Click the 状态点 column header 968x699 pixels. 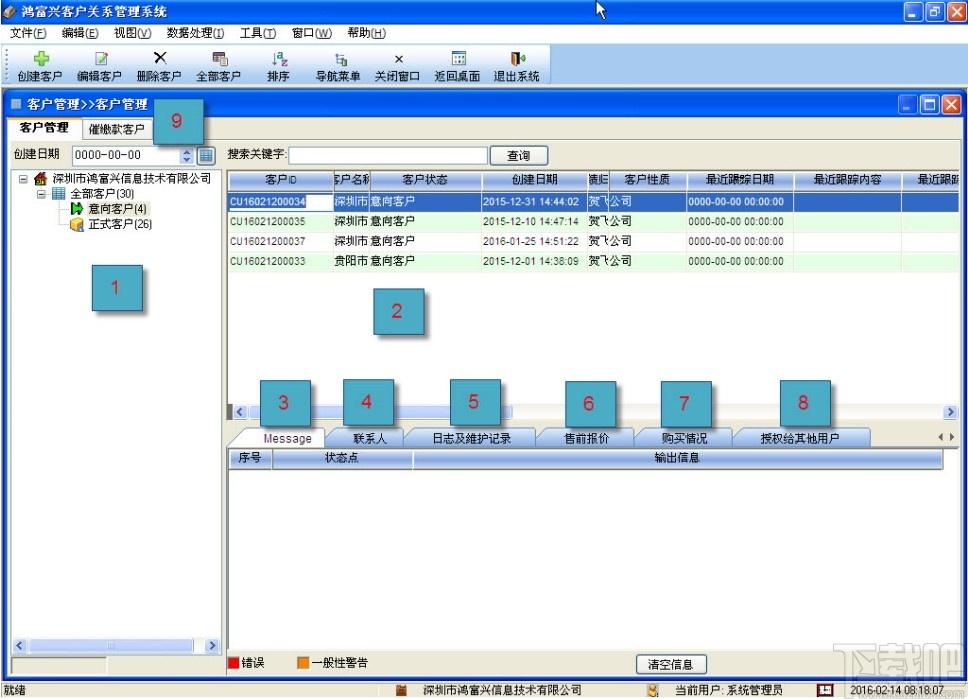tap(342, 458)
